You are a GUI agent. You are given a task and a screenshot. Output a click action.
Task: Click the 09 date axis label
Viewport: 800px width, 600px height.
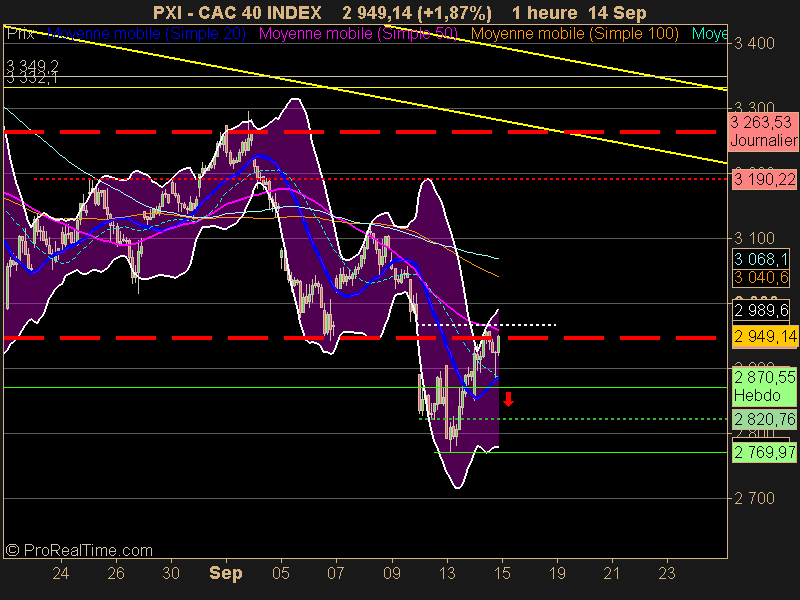pyautogui.click(x=392, y=573)
